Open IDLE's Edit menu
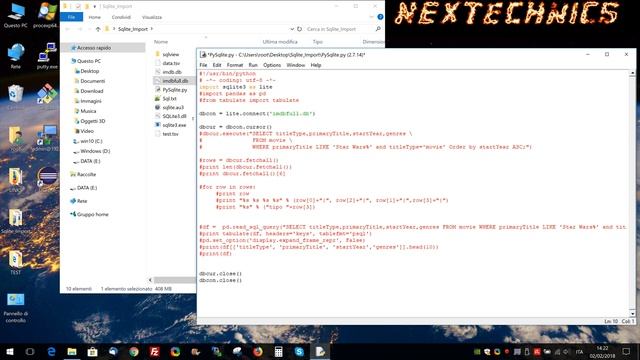Screen dimensions: 640x360 [x=217, y=65]
